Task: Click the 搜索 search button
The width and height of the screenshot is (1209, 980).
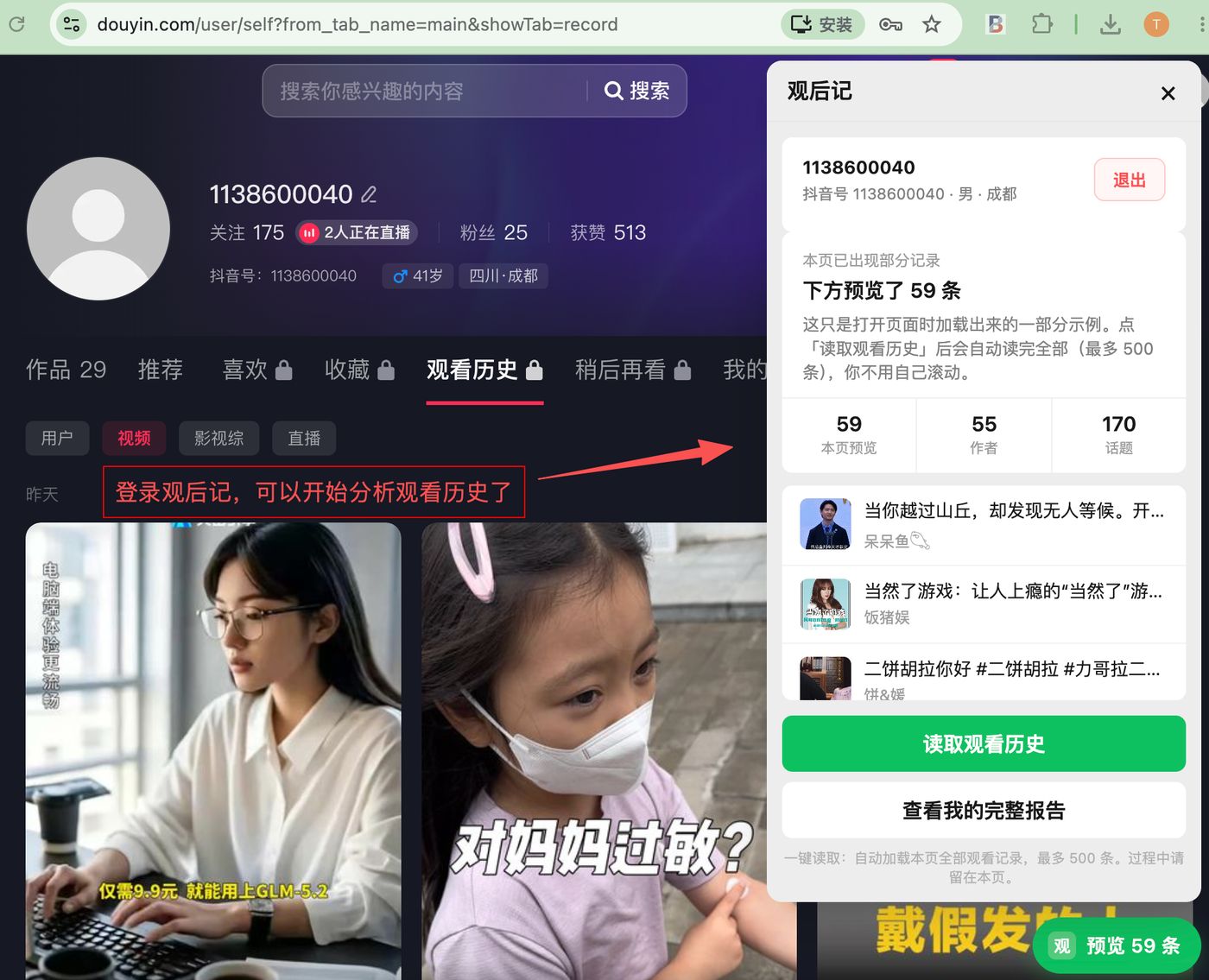Action: click(637, 91)
